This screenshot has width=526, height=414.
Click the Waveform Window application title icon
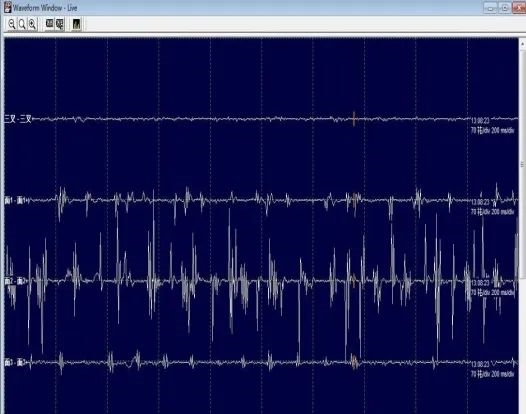7,7
